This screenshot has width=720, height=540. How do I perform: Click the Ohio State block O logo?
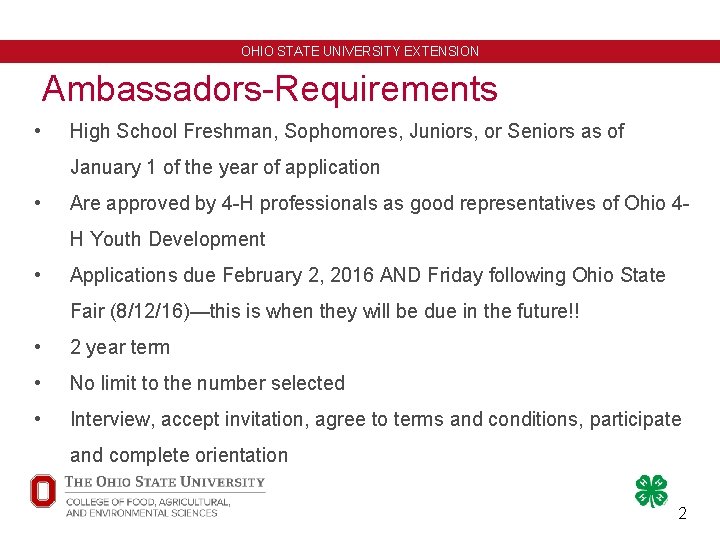point(43,491)
